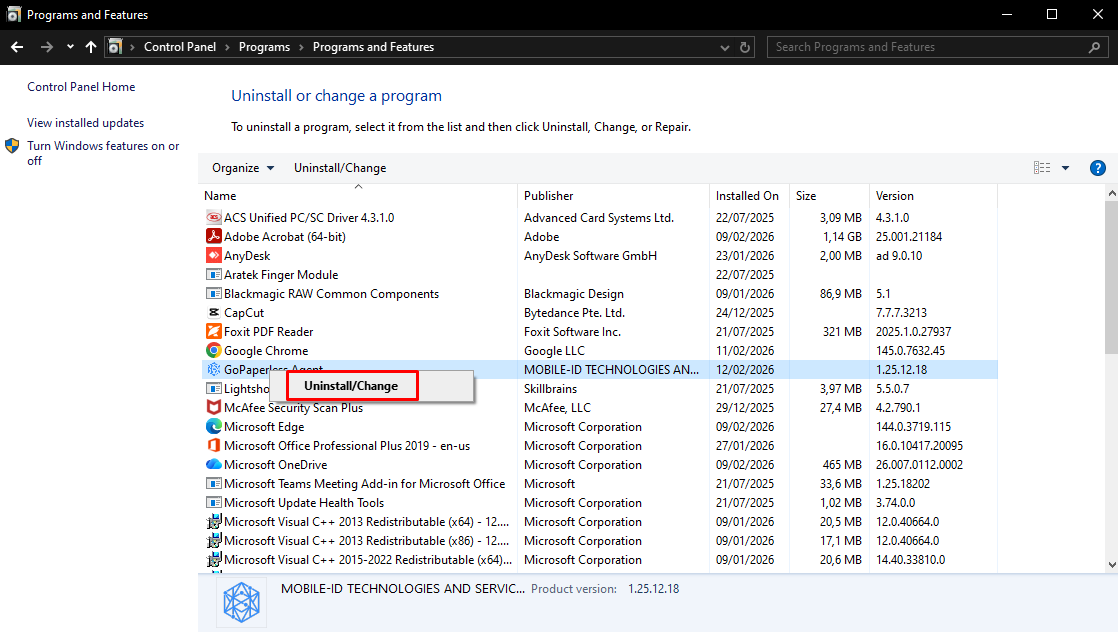Click MOBILE-ID TECHNOLOGIES publisher cell

tap(612, 369)
